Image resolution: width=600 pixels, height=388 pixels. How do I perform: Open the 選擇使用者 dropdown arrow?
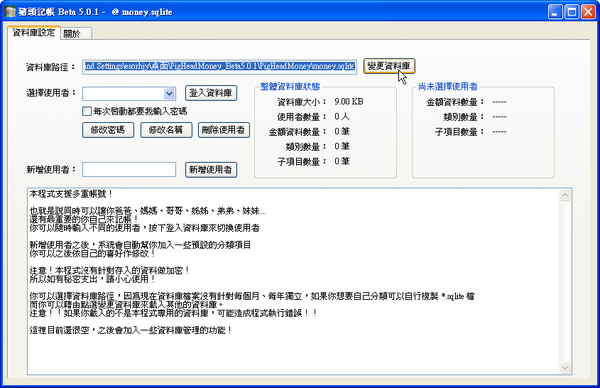tap(170, 93)
